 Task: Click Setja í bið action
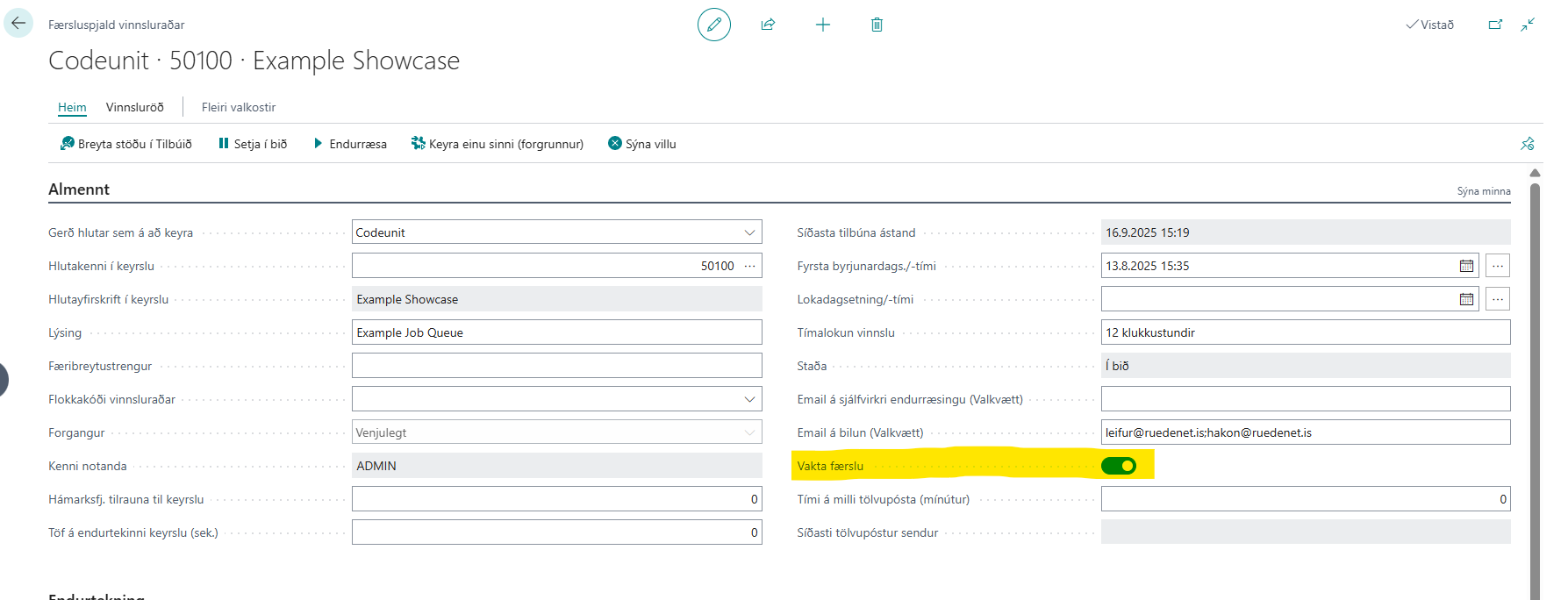pos(253,144)
